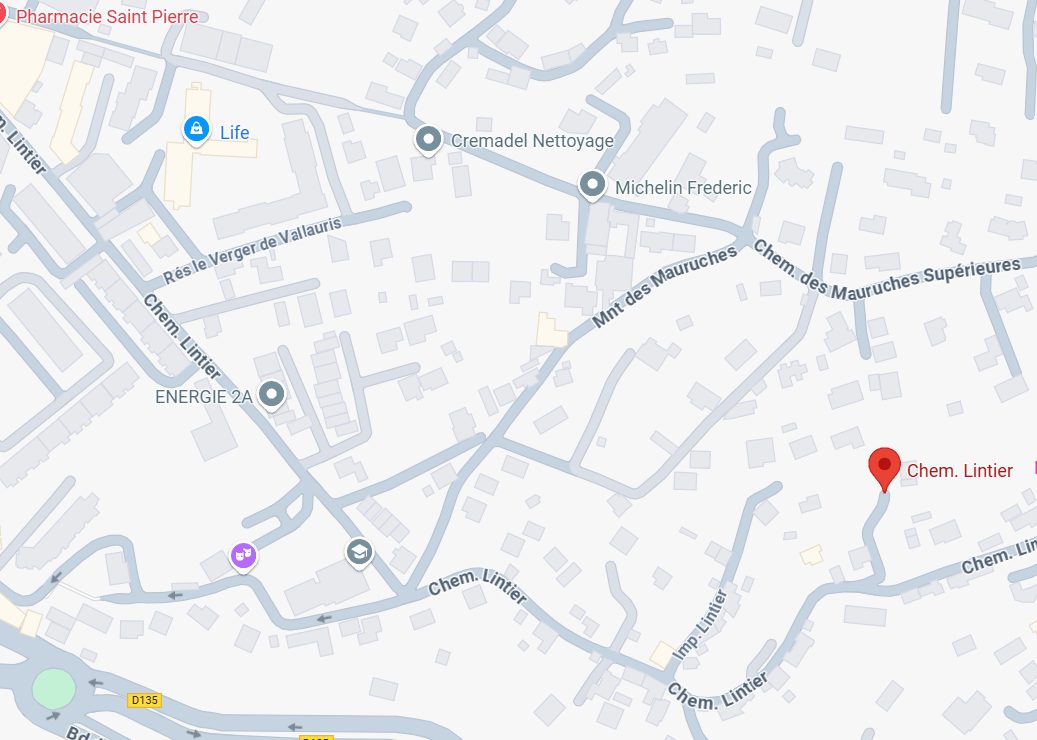Select the Michelin Frederic label text
This screenshot has width=1037, height=740.
click(683, 188)
